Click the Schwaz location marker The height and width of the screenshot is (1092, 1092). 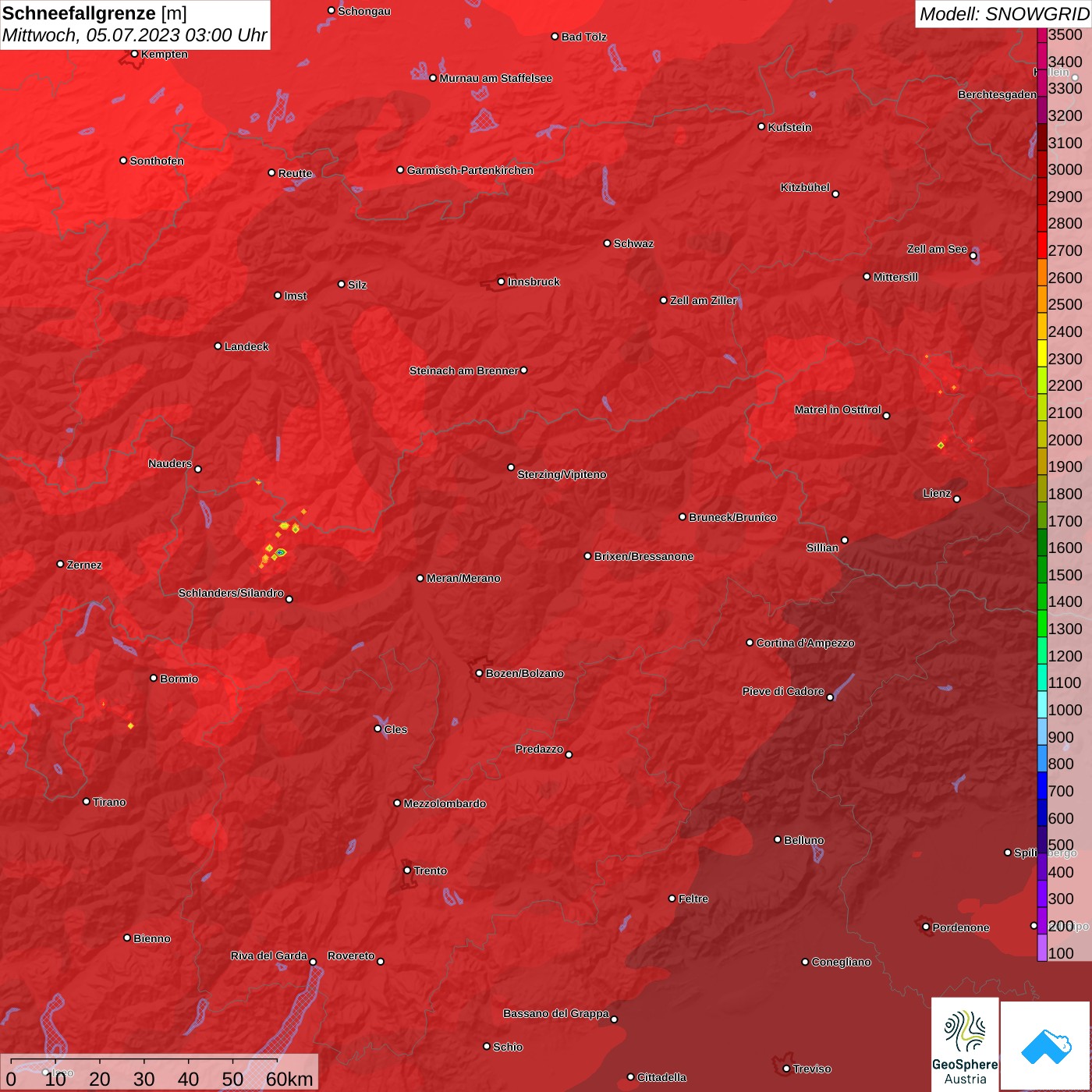click(607, 243)
